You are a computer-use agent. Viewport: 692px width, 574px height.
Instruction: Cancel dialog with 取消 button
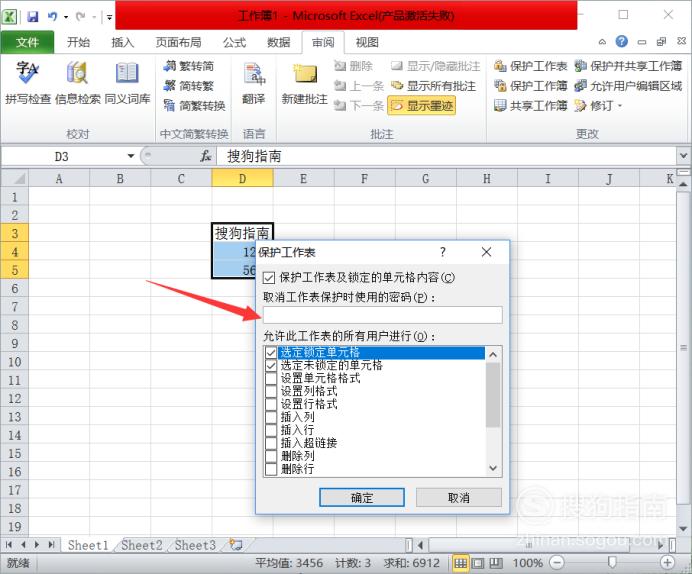pos(459,498)
